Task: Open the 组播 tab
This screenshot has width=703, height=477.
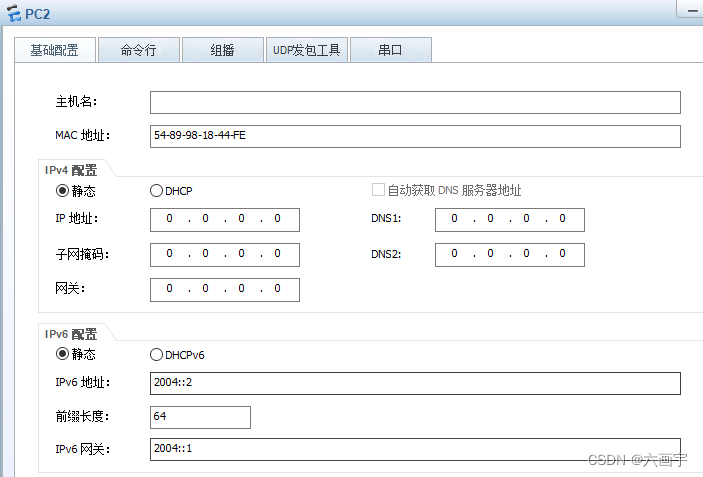Action: click(x=222, y=50)
